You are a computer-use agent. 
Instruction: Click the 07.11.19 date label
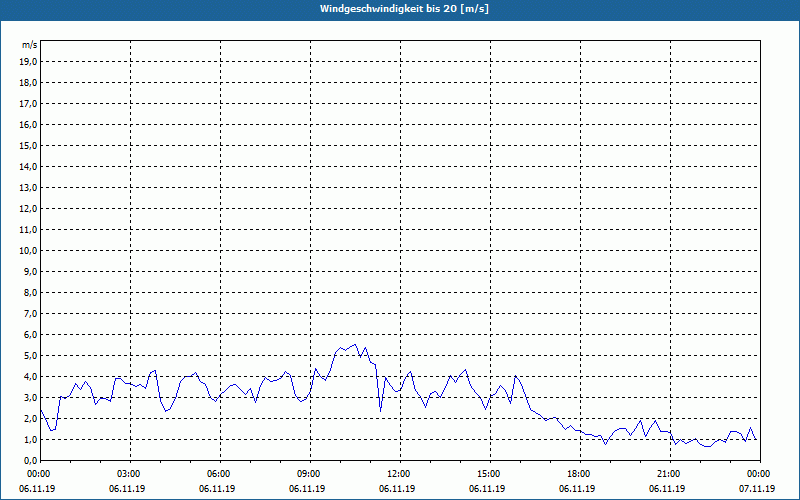[757, 488]
